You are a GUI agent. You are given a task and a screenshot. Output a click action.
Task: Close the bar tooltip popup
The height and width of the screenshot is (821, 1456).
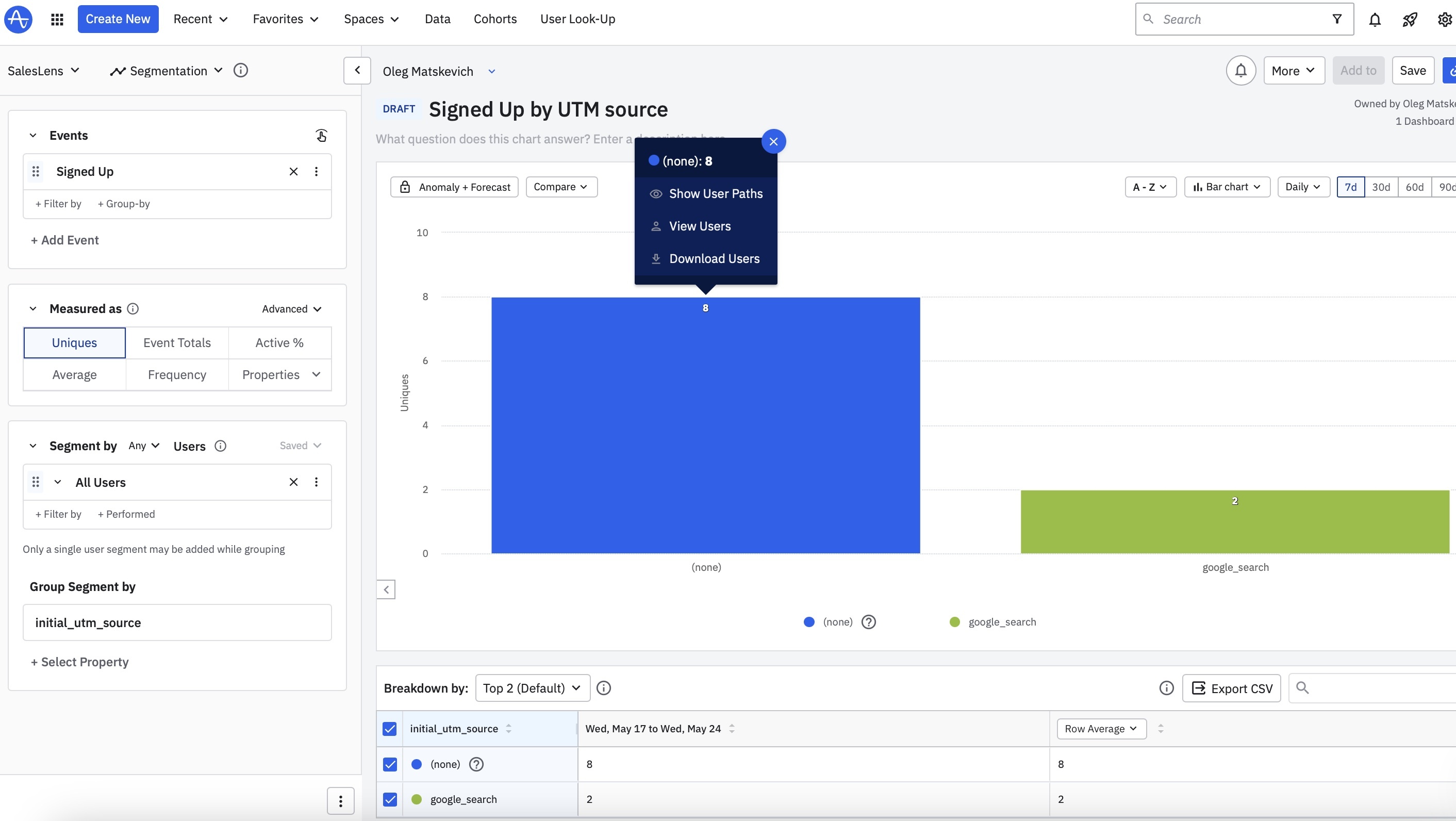pos(773,141)
